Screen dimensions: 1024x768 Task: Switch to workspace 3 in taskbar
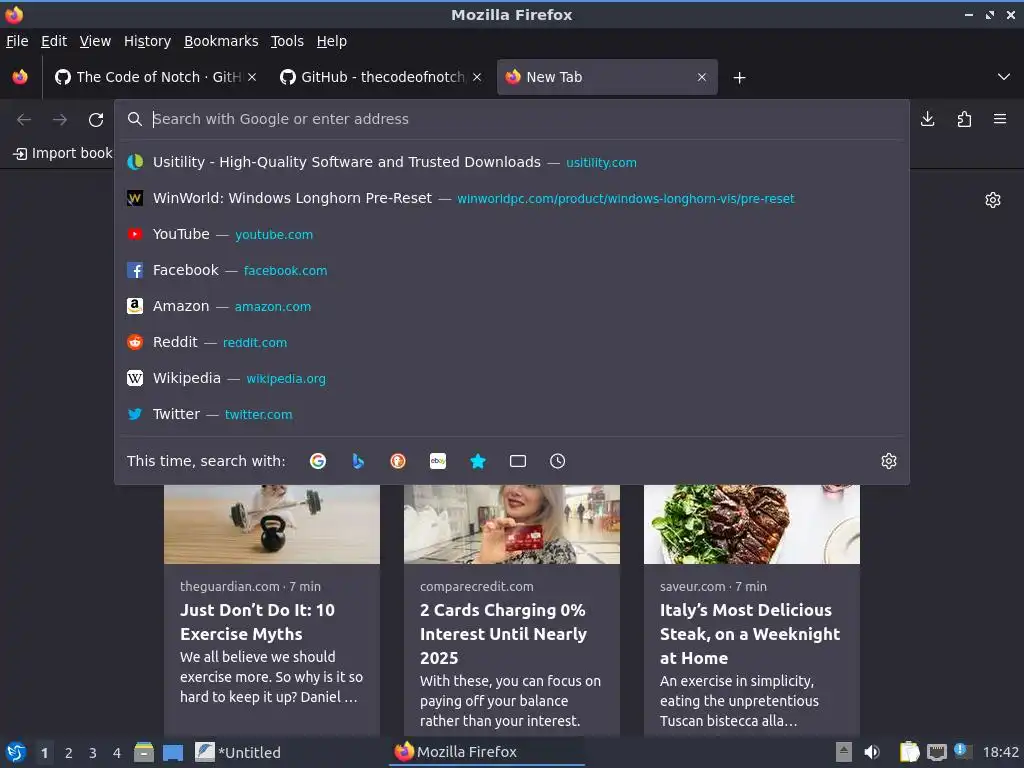click(x=93, y=753)
